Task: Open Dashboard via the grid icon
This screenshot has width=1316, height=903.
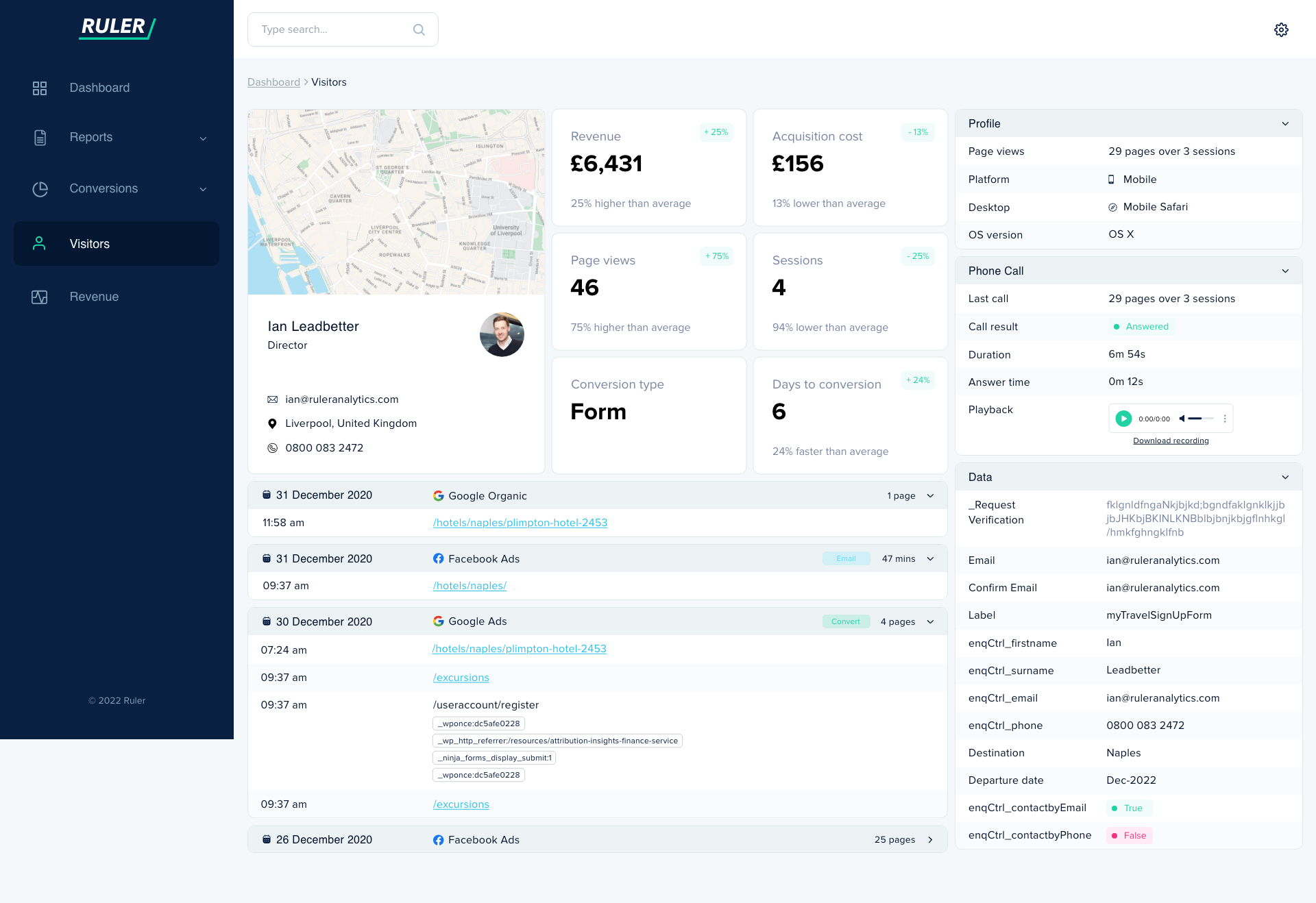Action: pyautogui.click(x=40, y=88)
